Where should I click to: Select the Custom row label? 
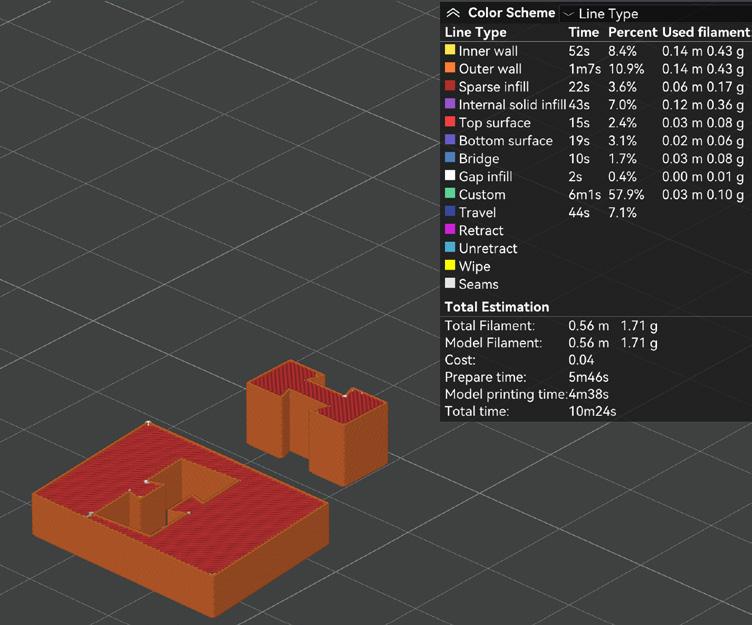point(482,194)
